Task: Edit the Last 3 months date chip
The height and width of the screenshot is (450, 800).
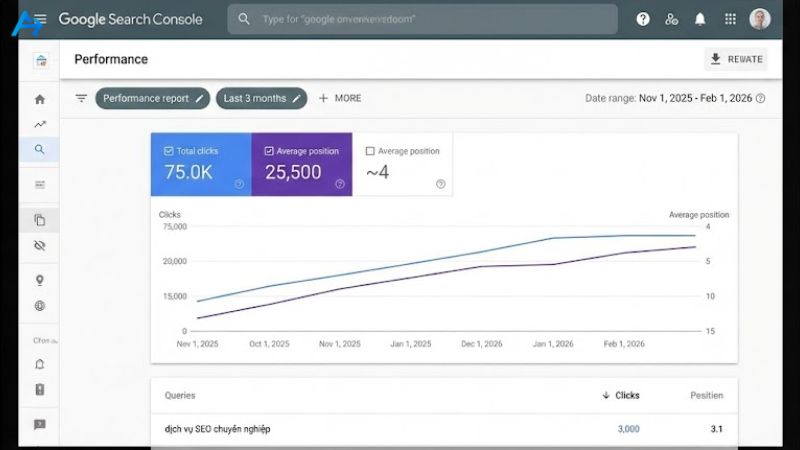Action: click(261, 98)
